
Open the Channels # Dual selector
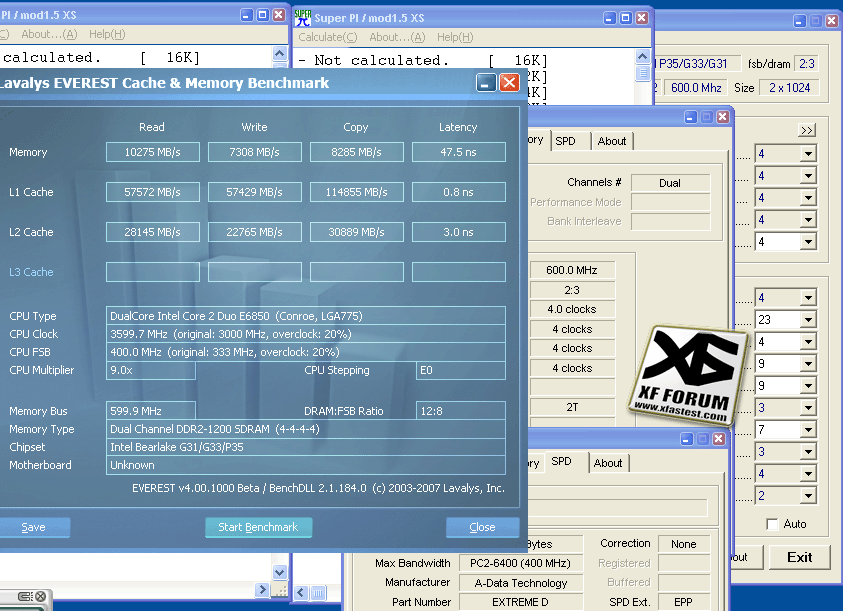pos(670,182)
